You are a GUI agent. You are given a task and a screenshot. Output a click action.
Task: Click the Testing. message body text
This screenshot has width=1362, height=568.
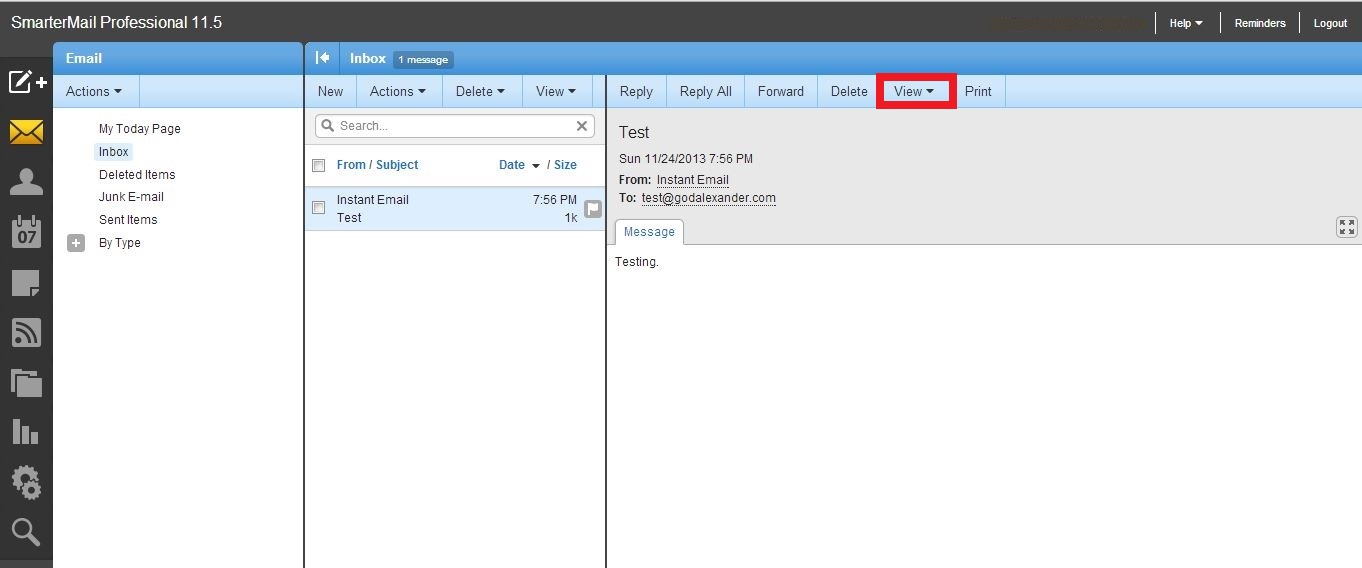[x=637, y=262]
